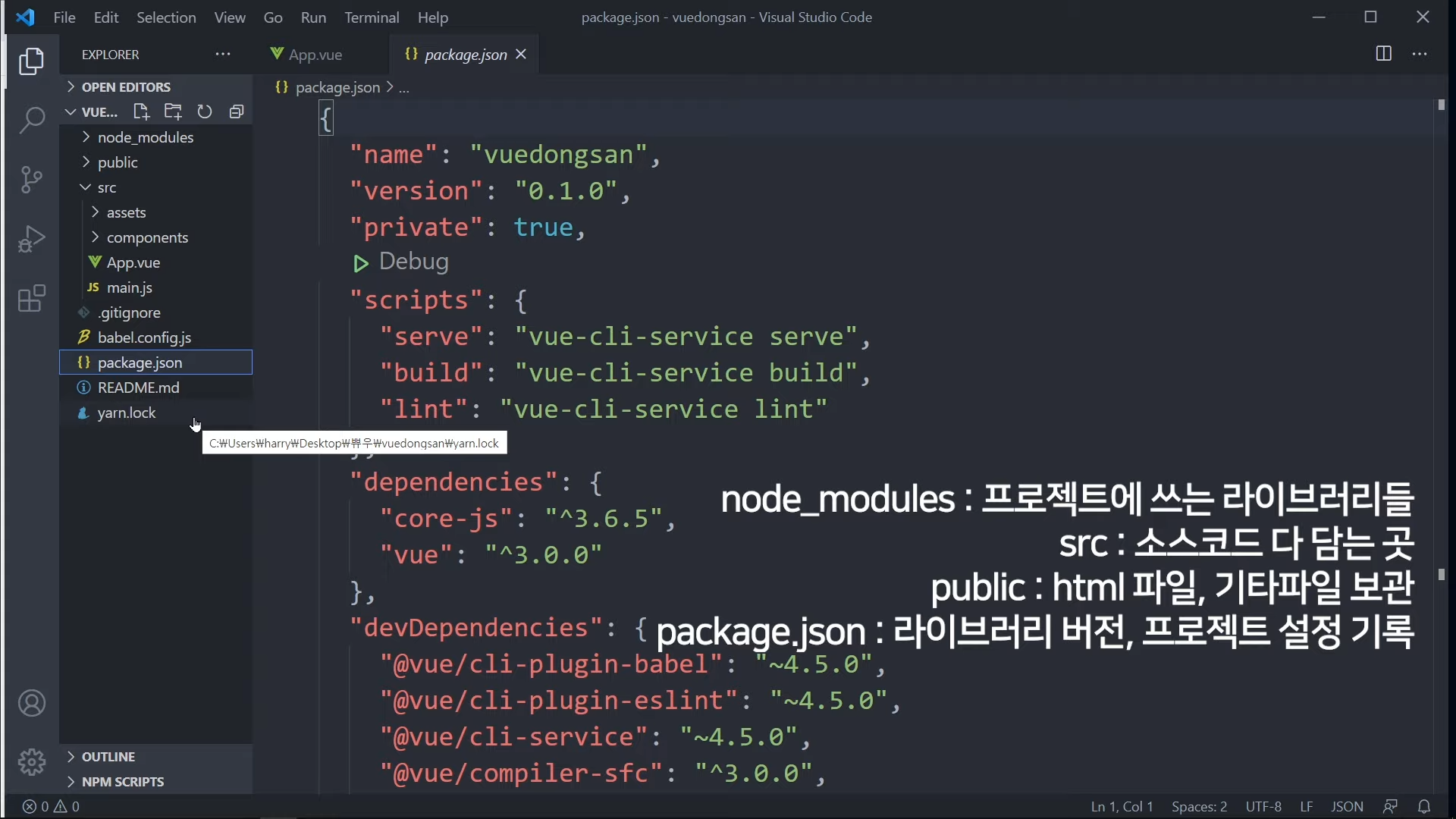Image resolution: width=1456 pixels, height=819 pixels.
Task: Open the Search view in the activity bar
Action: [31, 120]
